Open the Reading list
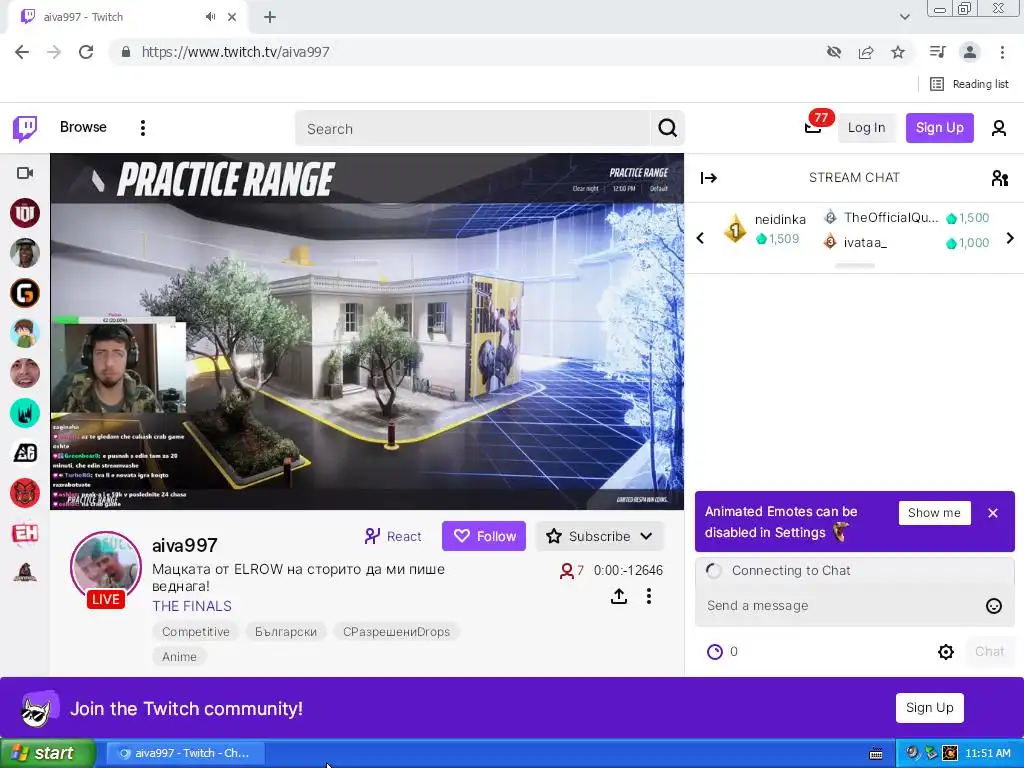 [x=970, y=84]
